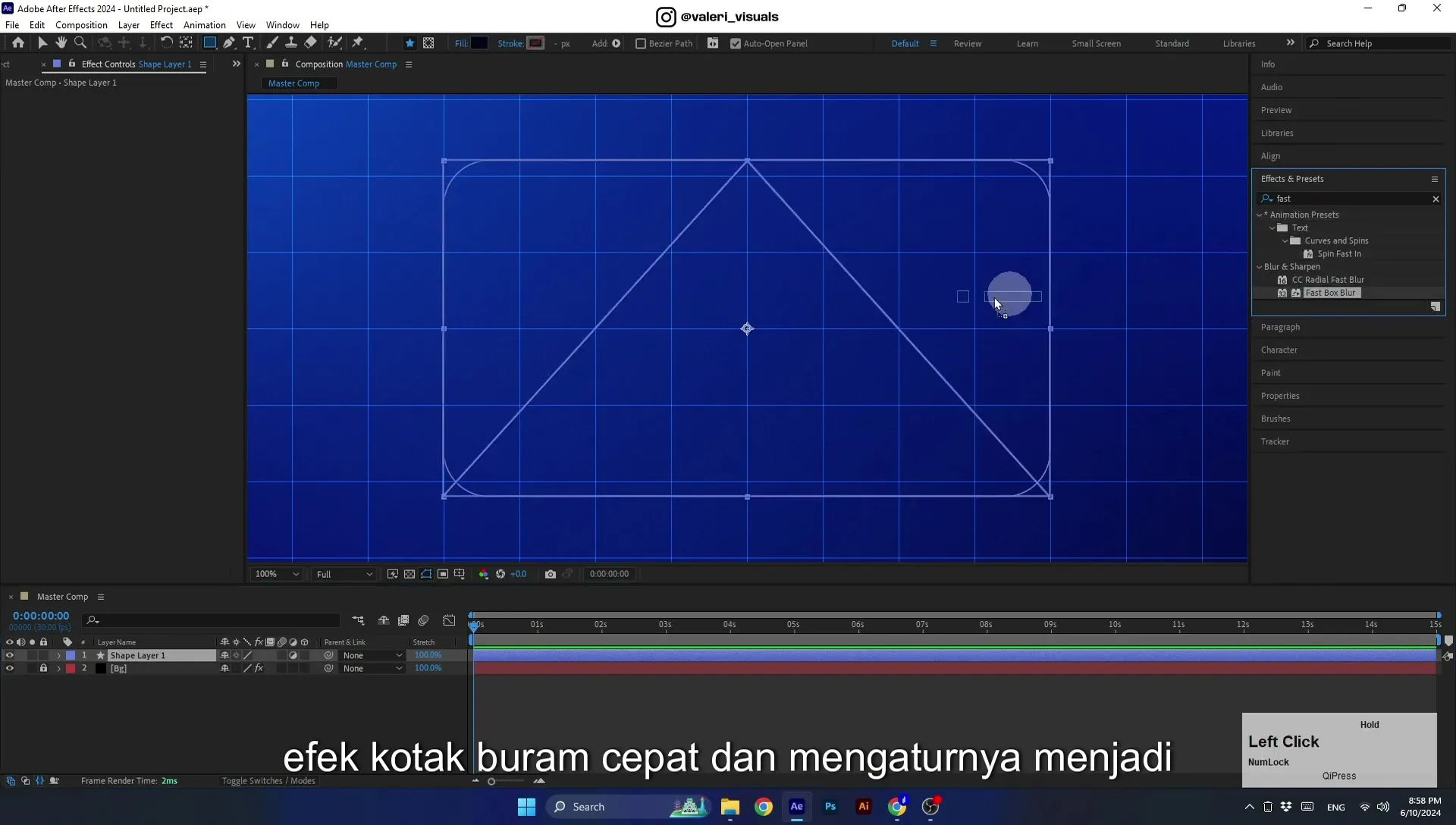This screenshot has width=1456, height=825.
Task: Select the Pen tool
Action: tap(229, 43)
